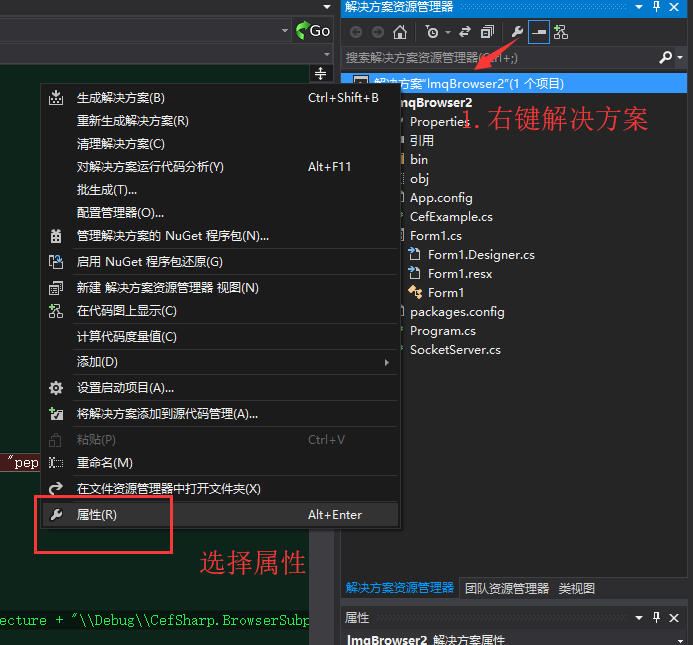Click the Home icon in Solution Explorer
693x645 pixels.
pos(400,32)
